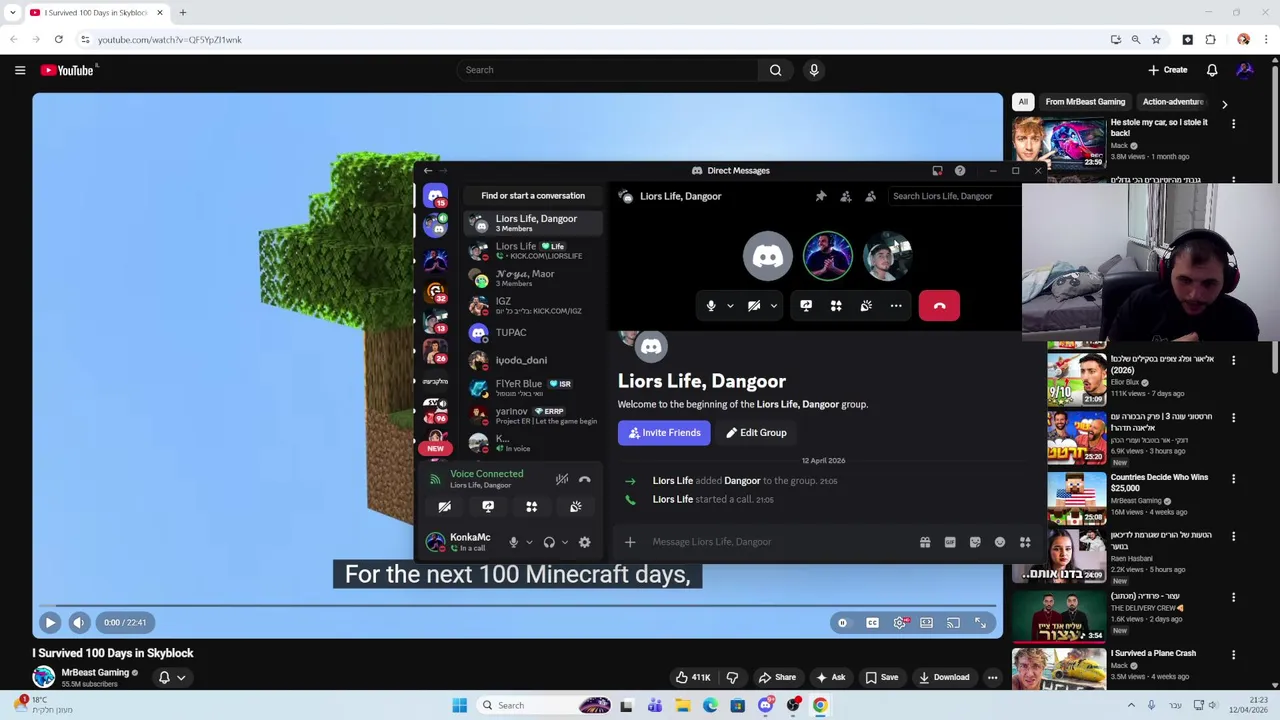Open soundboard from the voice panel
This screenshot has width=1280, height=720.
[576, 507]
